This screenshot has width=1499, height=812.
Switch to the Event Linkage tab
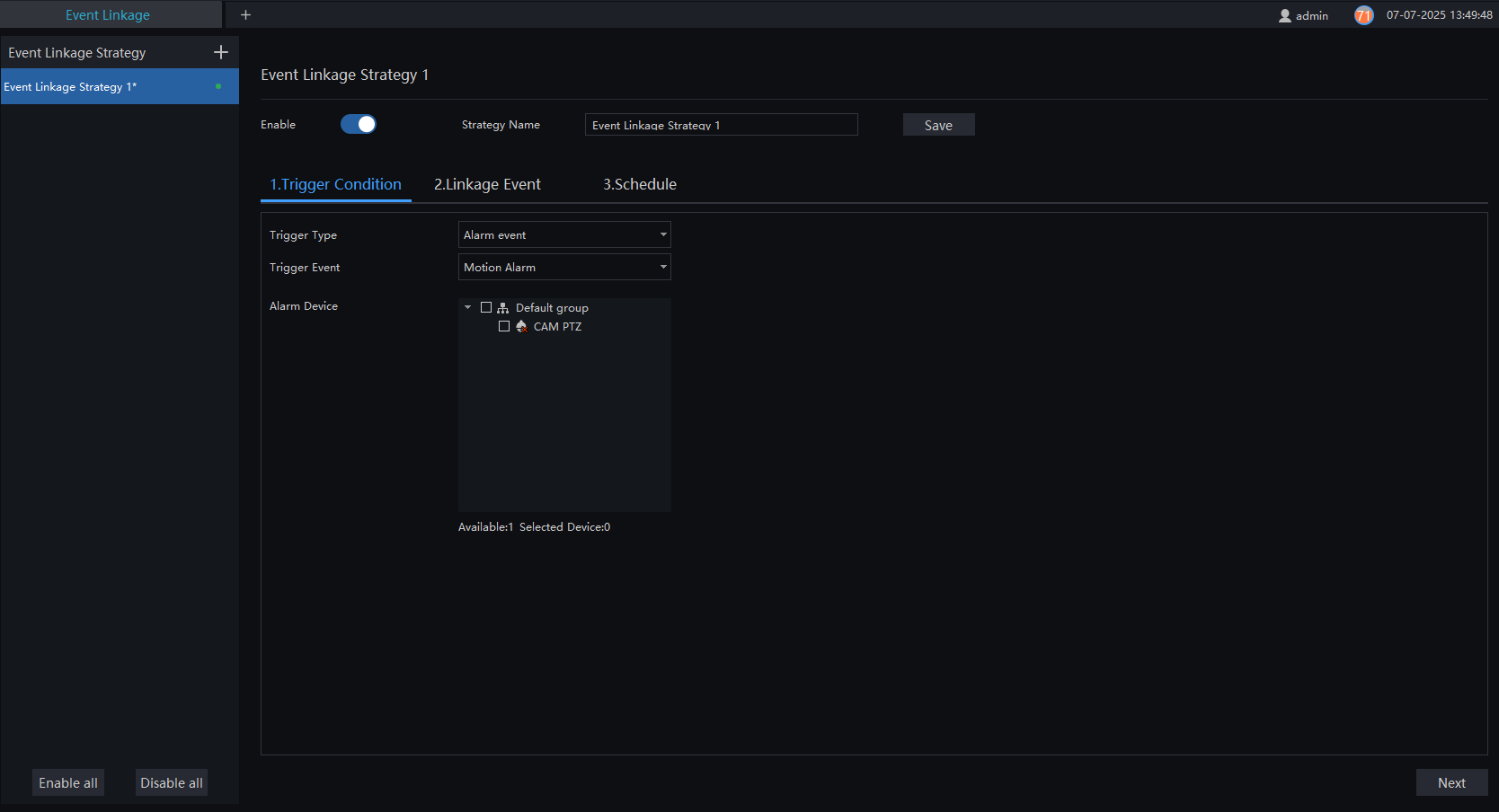pyautogui.click(x=108, y=14)
